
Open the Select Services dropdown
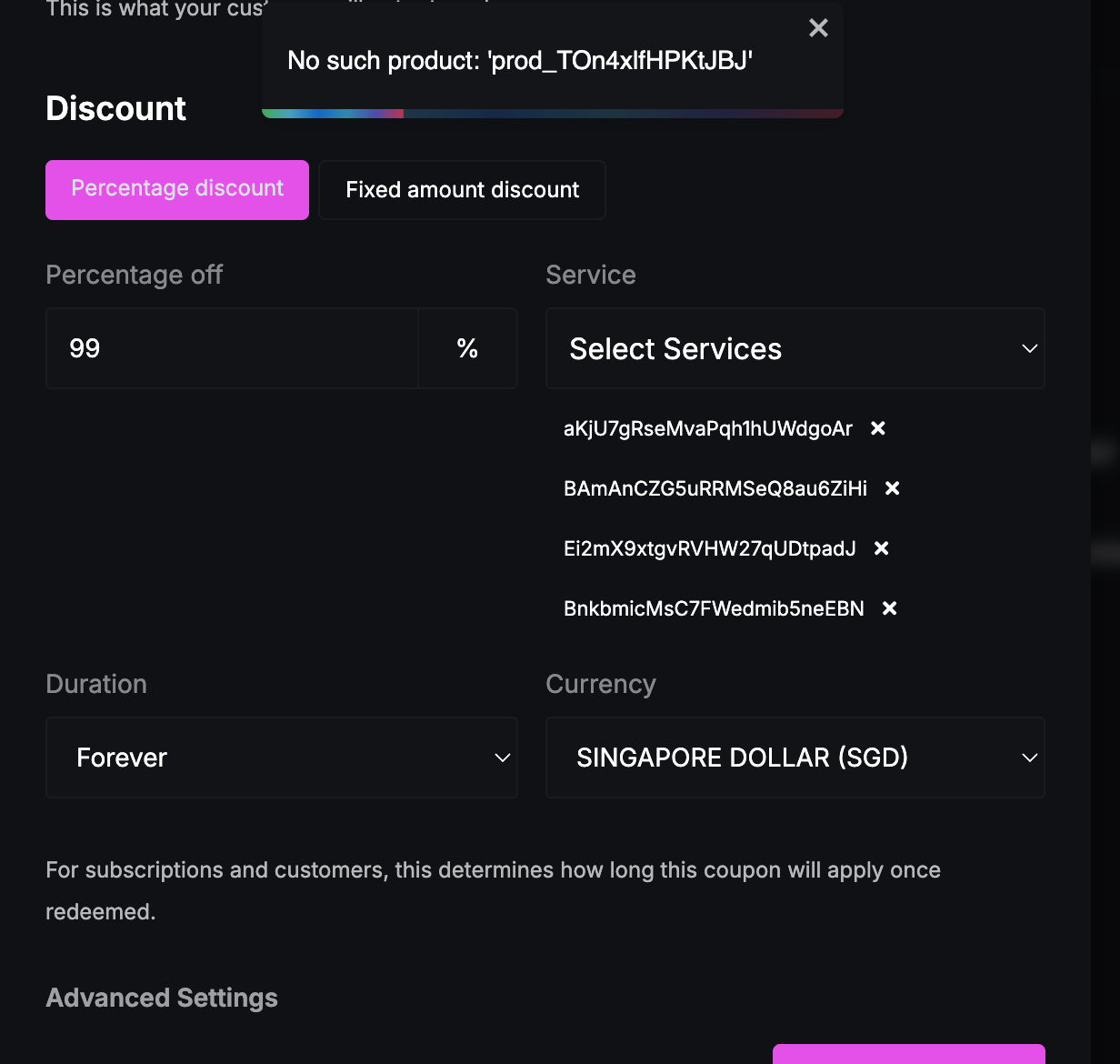tap(795, 348)
